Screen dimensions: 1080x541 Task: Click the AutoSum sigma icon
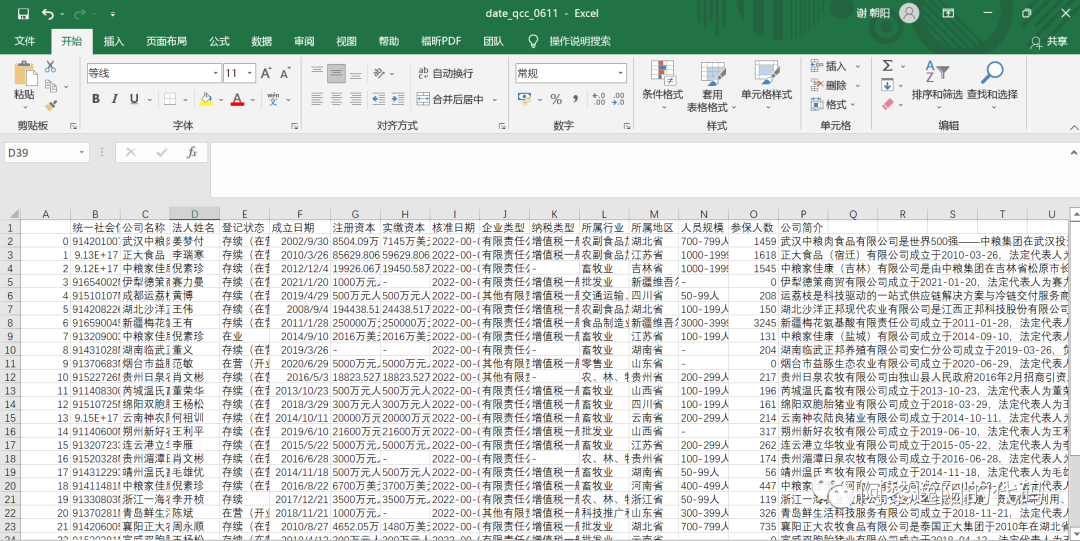click(887, 66)
